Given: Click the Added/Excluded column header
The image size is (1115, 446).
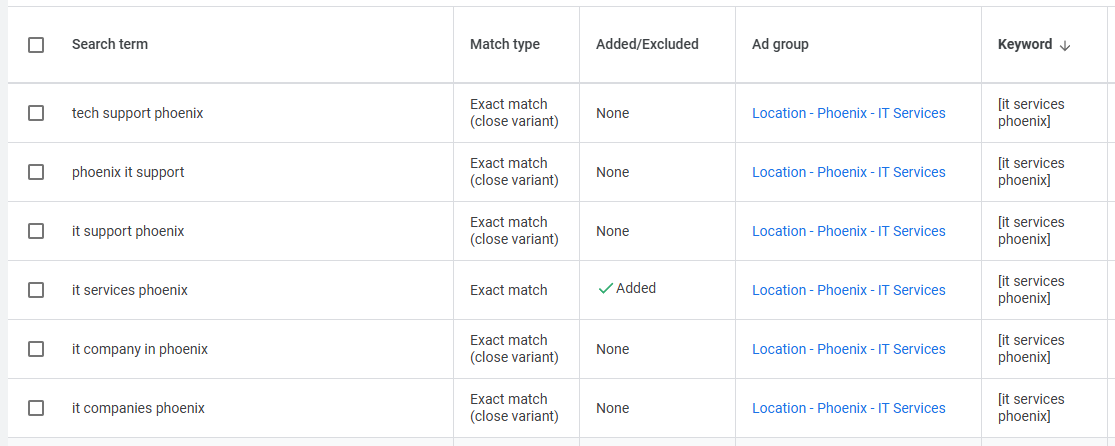Looking at the screenshot, I should 647,44.
